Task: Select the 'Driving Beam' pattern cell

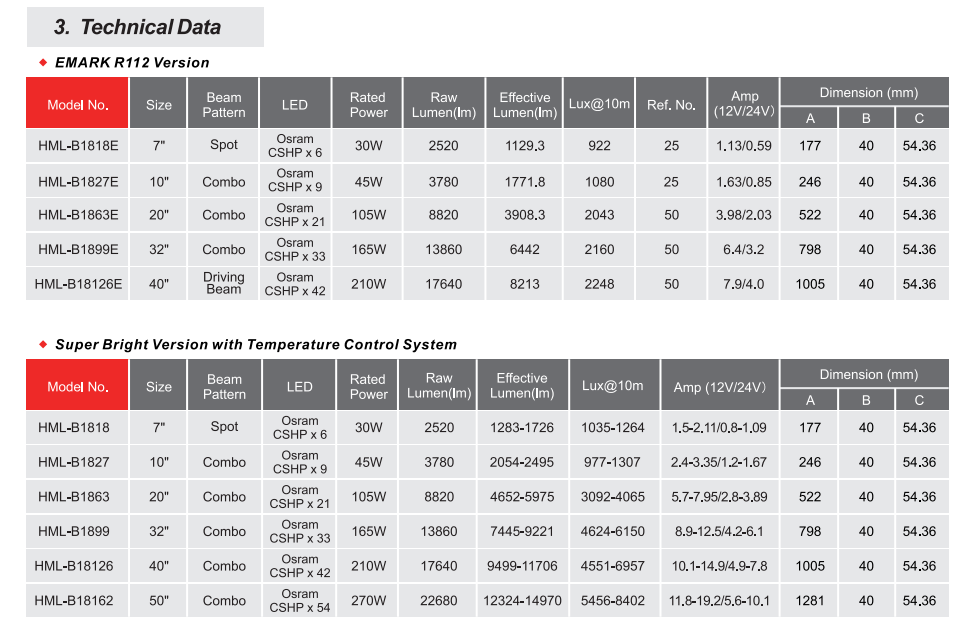Action: pos(224,284)
